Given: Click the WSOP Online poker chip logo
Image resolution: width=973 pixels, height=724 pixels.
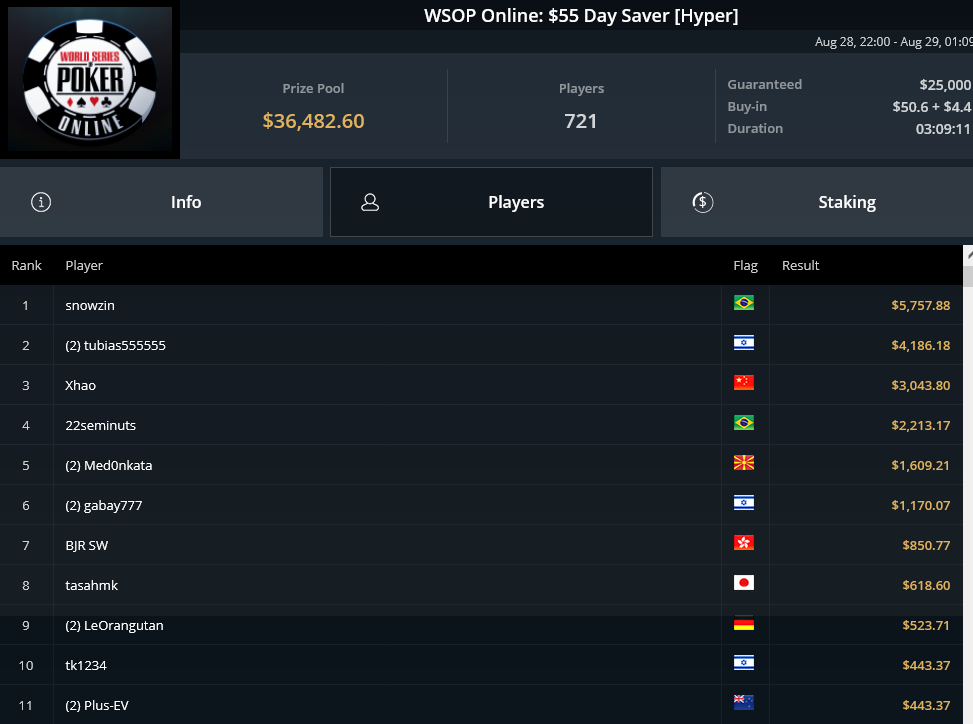Looking at the screenshot, I should 90,79.
